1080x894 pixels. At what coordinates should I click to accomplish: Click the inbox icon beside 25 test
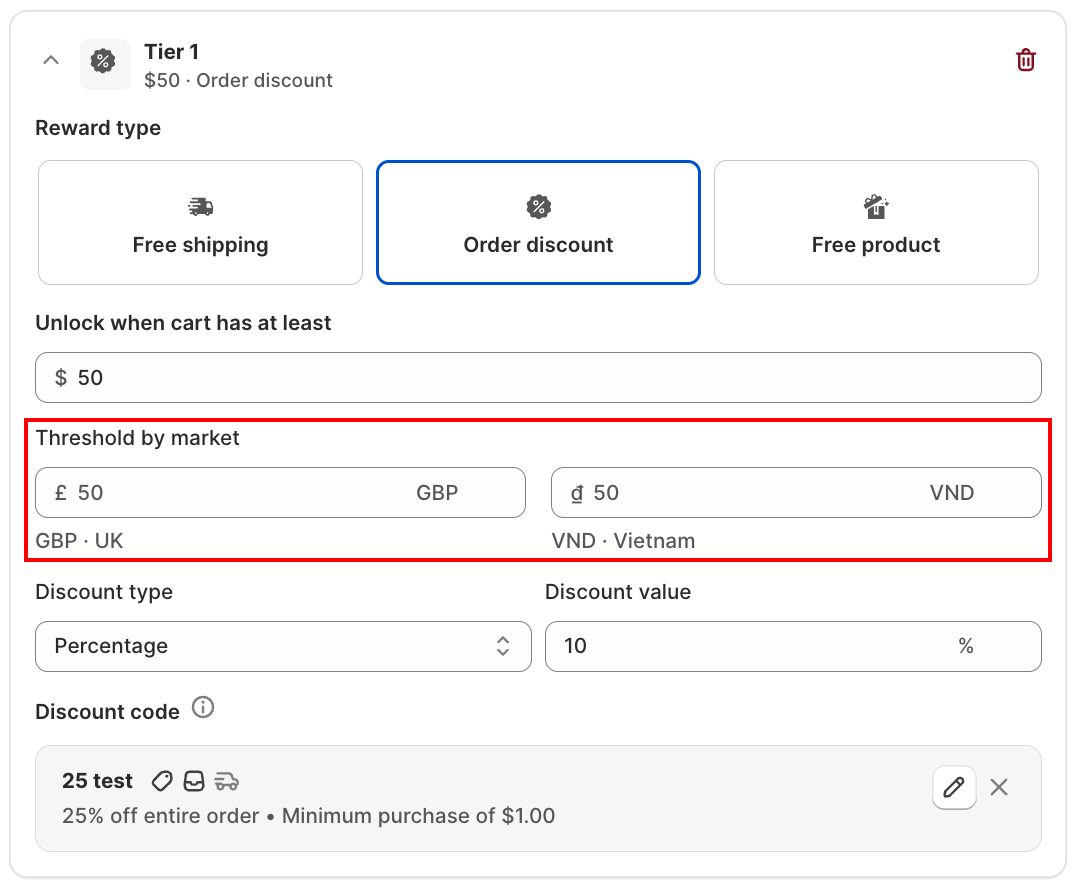[x=194, y=781]
